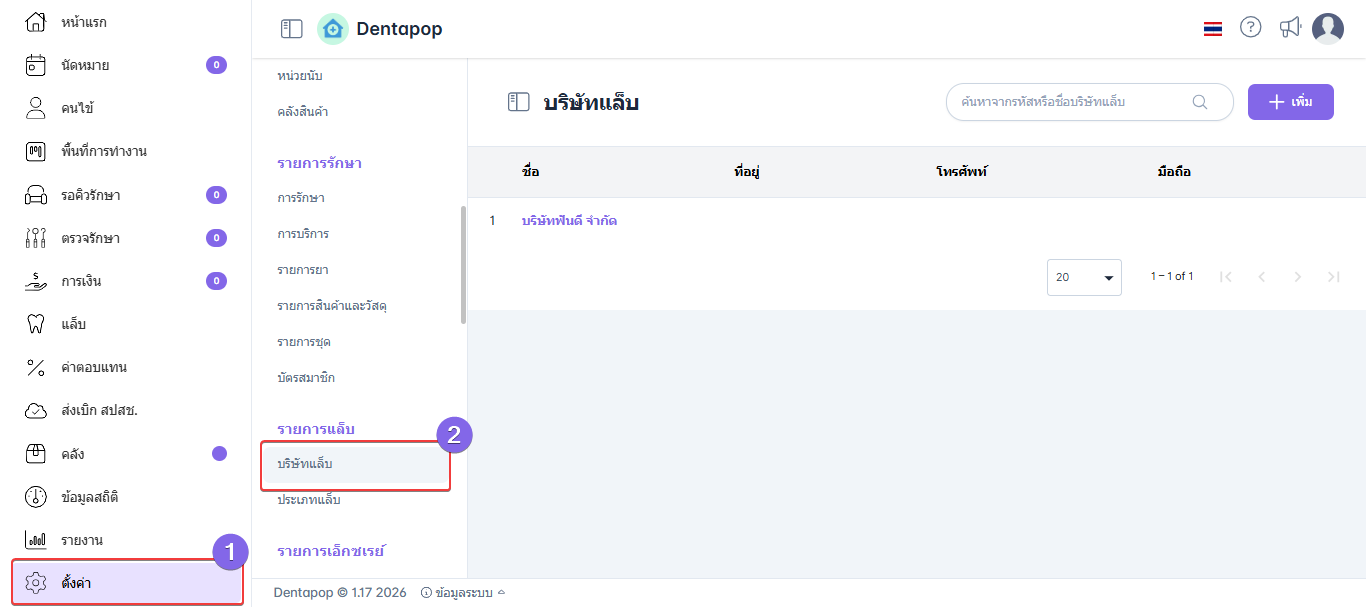Toggle sidebar panel icon beside Dentapop logo
Screen dimensions: 1366x607
point(291,29)
